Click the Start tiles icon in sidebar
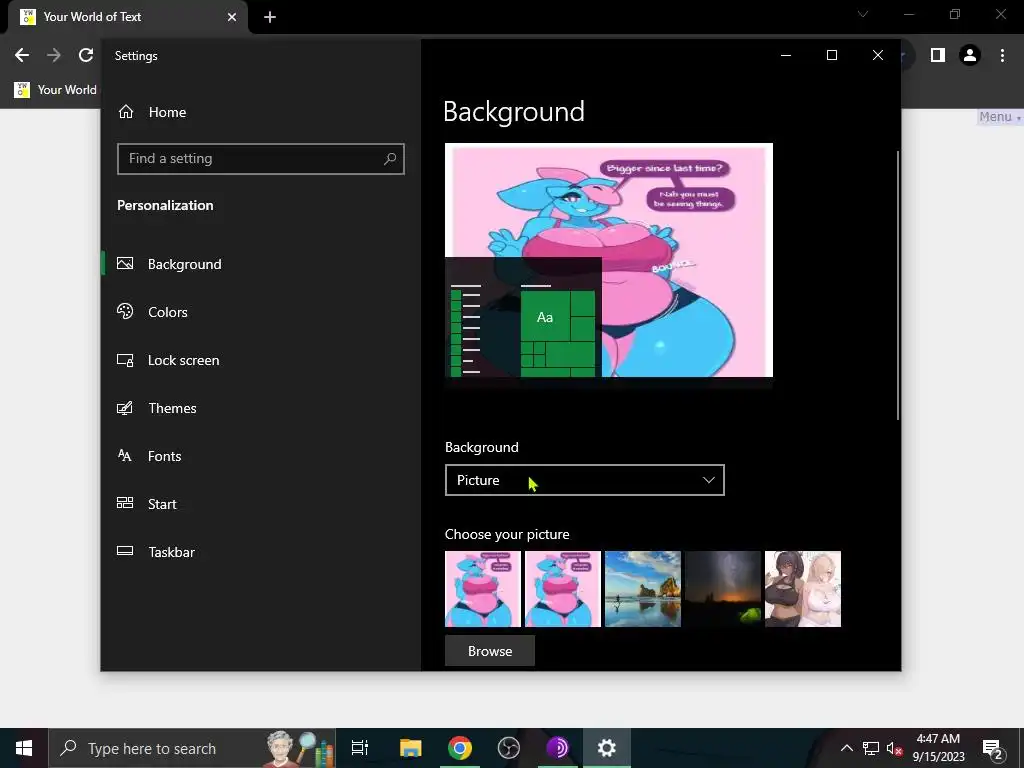Viewport: 1024px width, 768px height. [x=125, y=503]
